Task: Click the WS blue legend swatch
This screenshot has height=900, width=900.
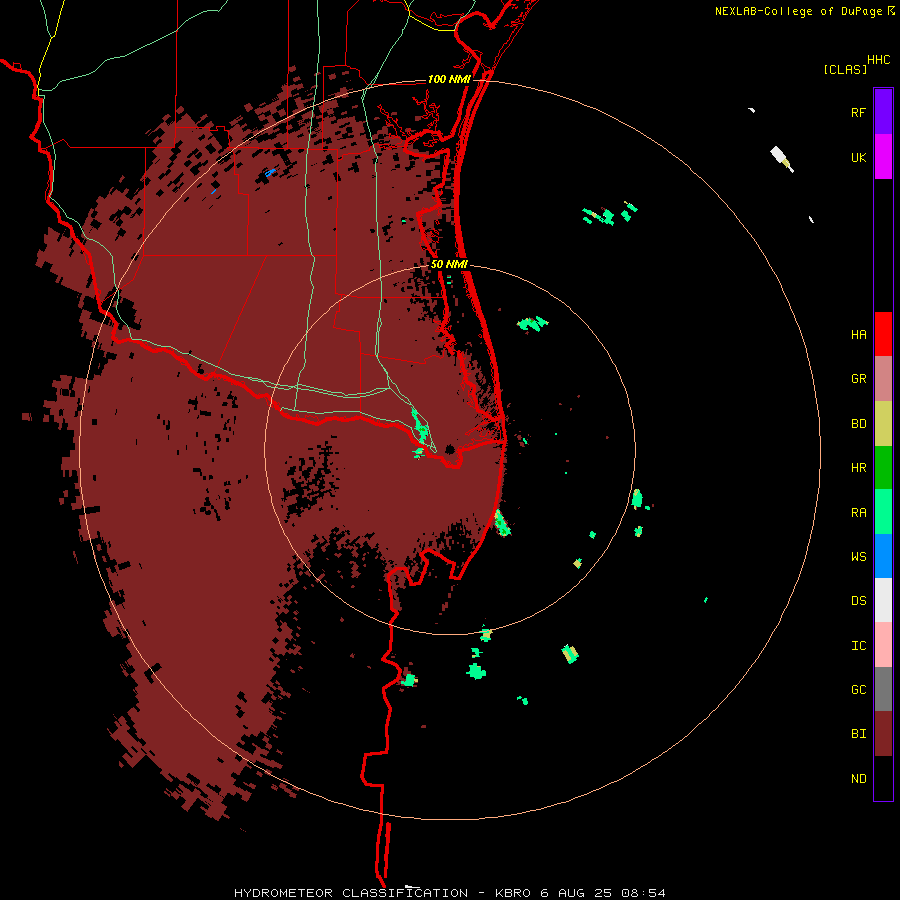Action: point(883,556)
